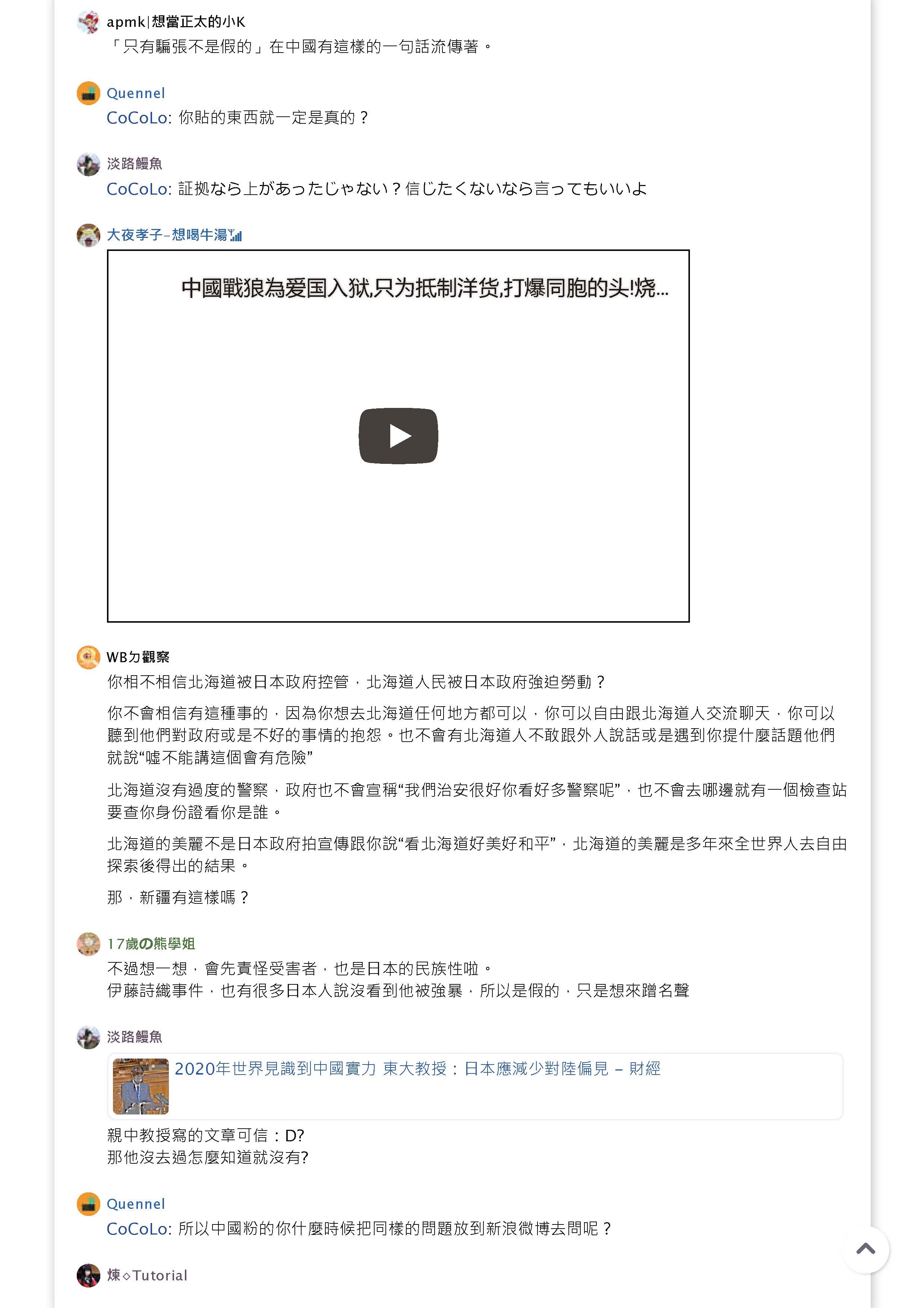Click the 17歲の熊學姐 username
The width and height of the screenshot is (924, 1308).
point(151,944)
